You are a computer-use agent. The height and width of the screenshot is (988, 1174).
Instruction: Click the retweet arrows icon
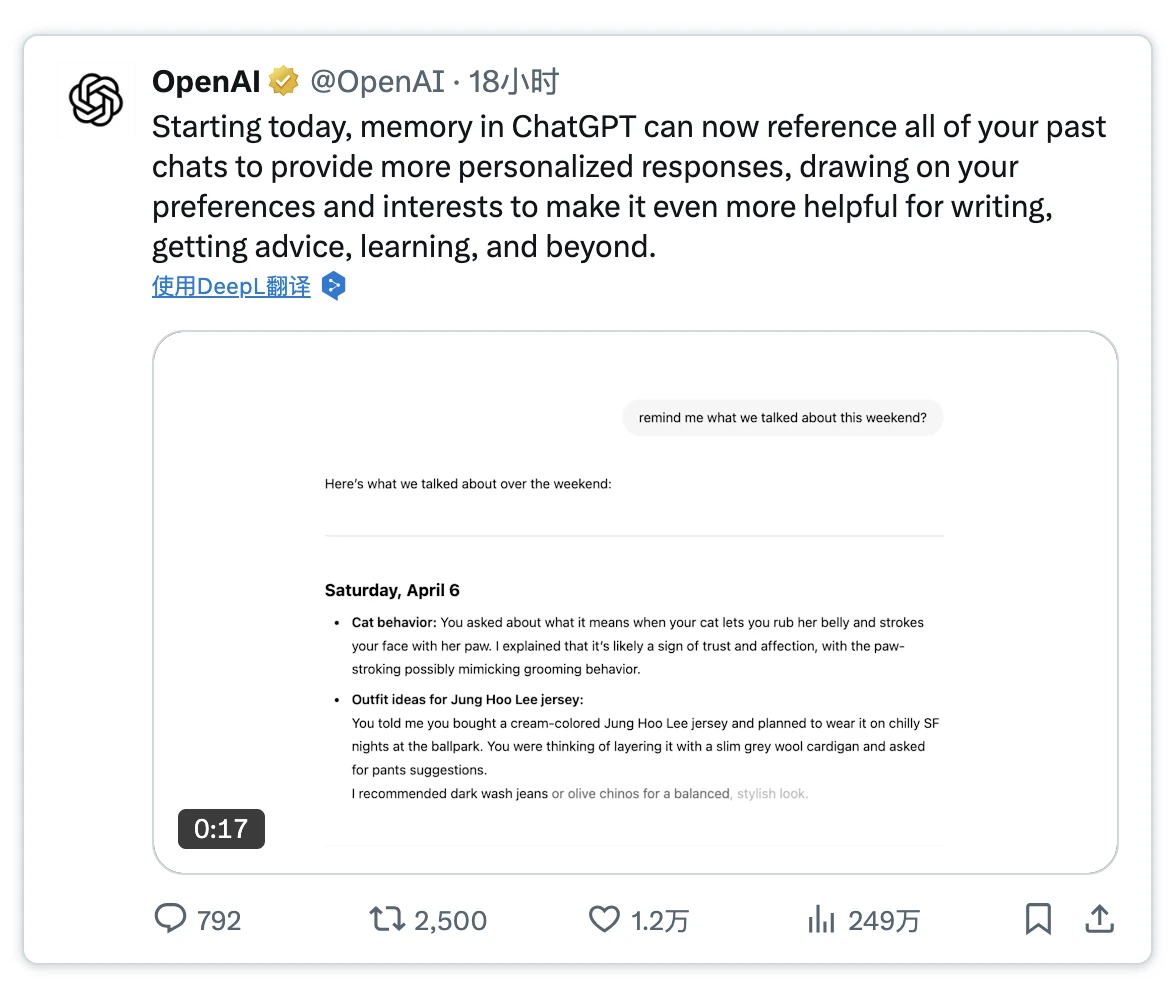tap(386, 919)
